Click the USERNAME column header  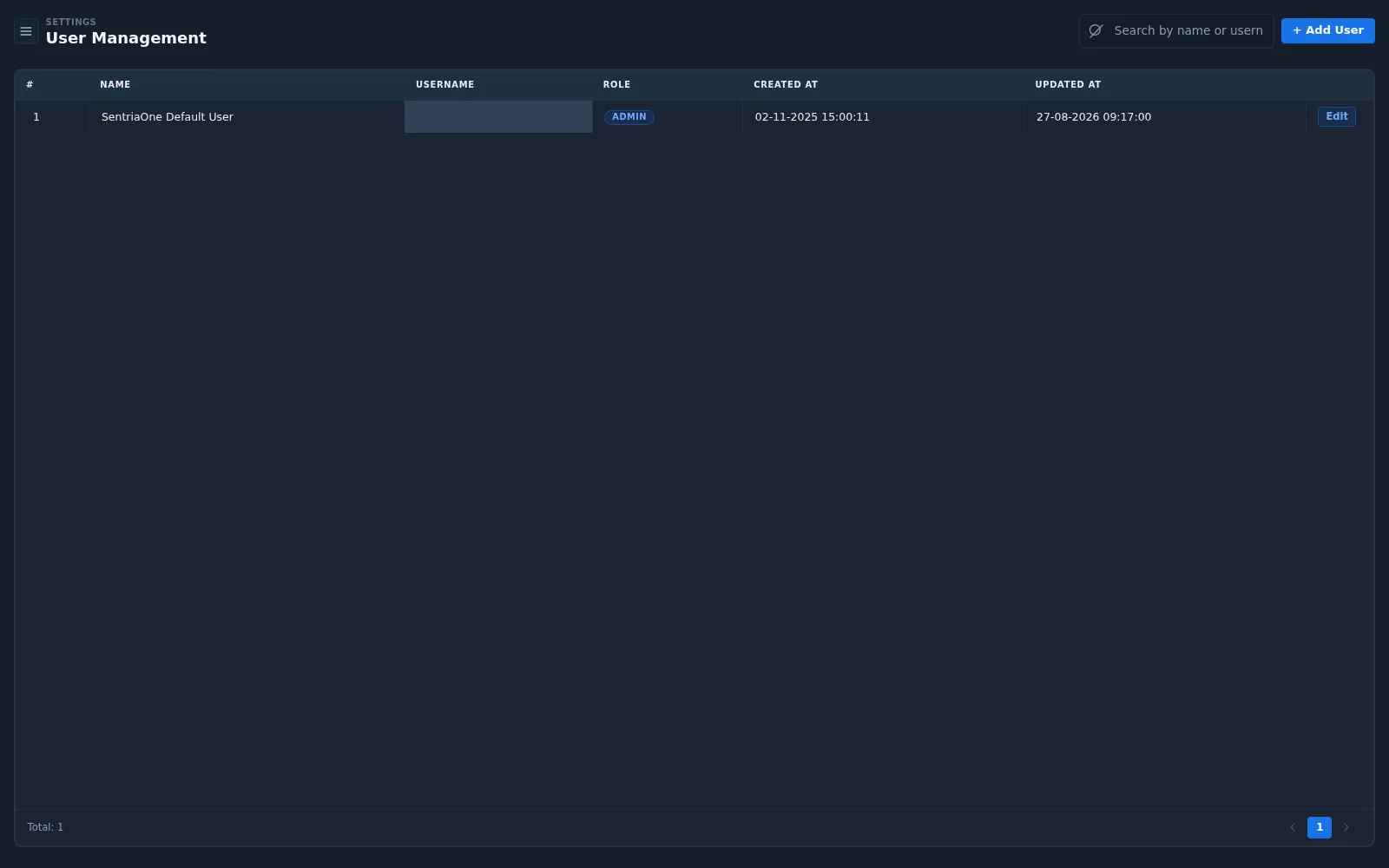(x=444, y=84)
